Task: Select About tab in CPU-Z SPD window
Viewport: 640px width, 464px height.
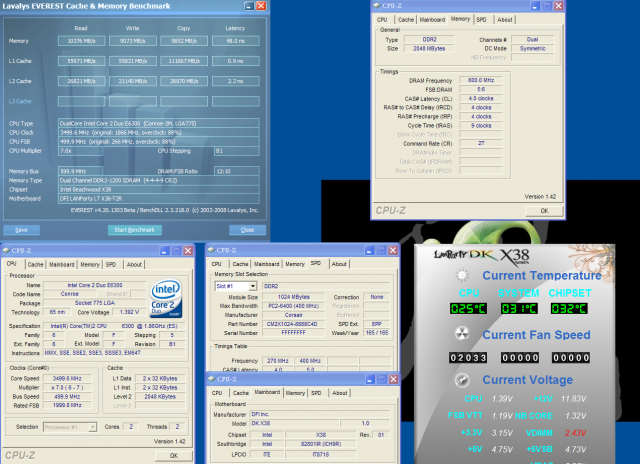Action: pyautogui.click(x=339, y=264)
